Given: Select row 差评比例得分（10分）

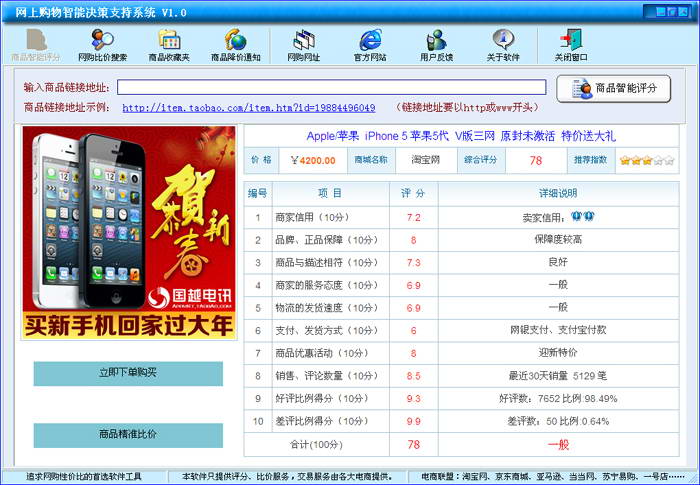Looking at the screenshot, I should 461,421.
